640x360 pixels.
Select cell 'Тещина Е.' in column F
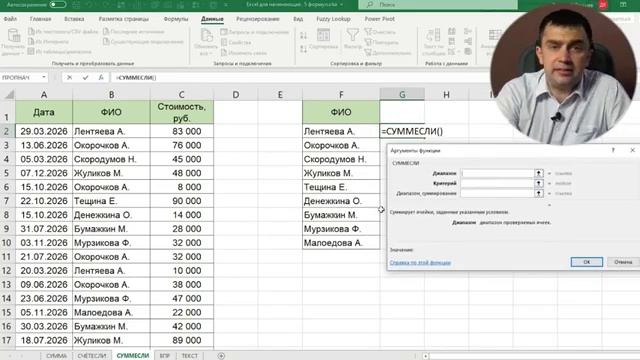pyautogui.click(x=341, y=187)
